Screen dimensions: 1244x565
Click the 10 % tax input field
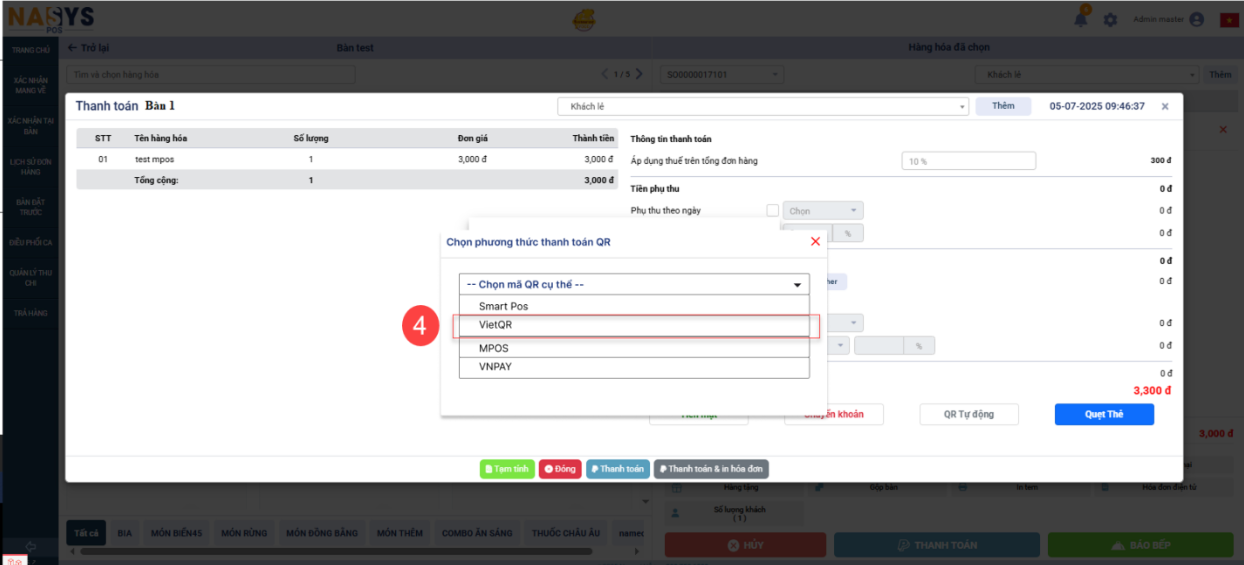coord(968,161)
